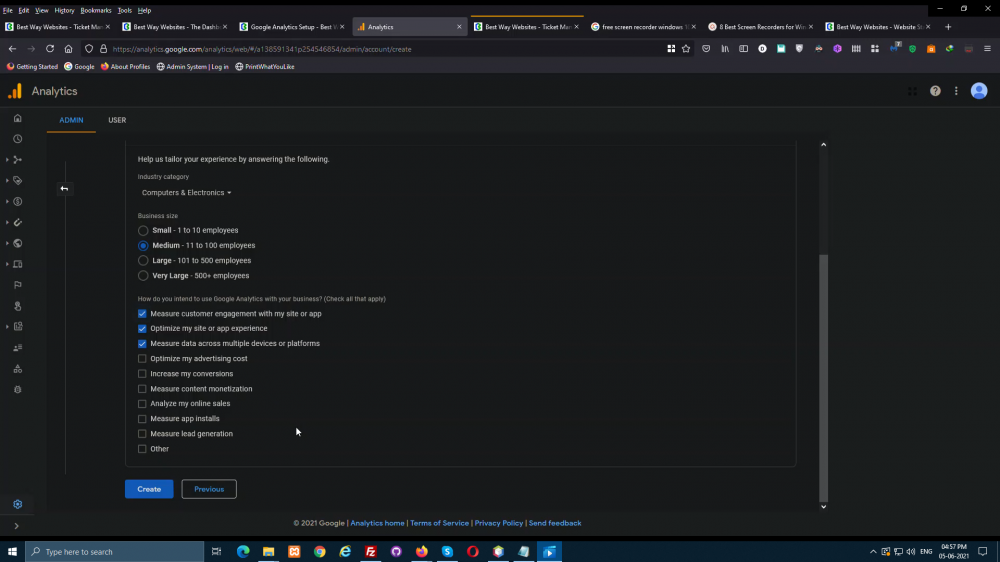
Task: Open the three-dot more options menu
Action: coord(956,91)
